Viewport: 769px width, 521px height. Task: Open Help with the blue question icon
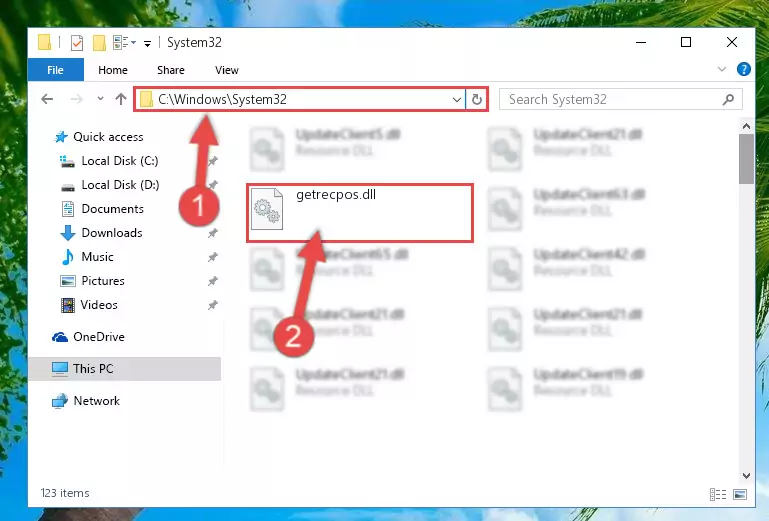pyautogui.click(x=743, y=69)
